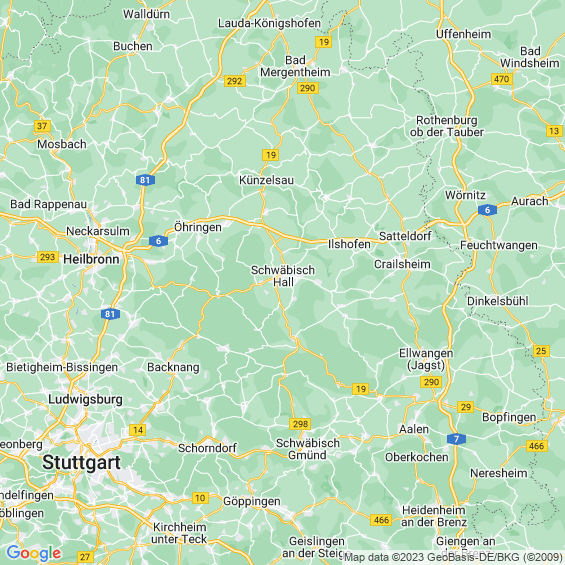Select the Künzelsau town label
Image resolution: width=565 pixels, height=565 pixels.
pos(266,180)
